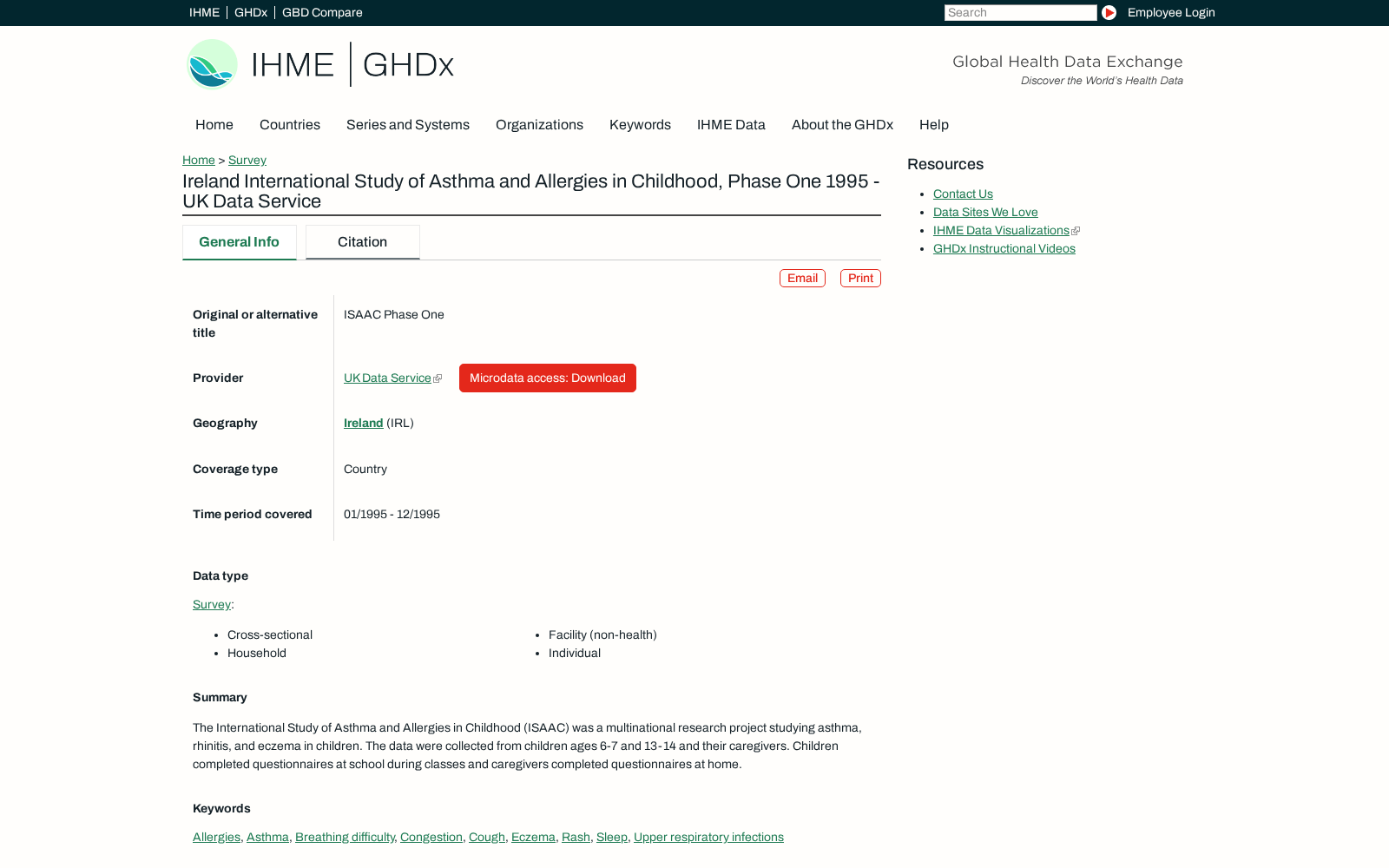Image resolution: width=1389 pixels, height=868 pixels.
Task: Open the UK Data Service provider link
Action: pyautogui.click(x=387, y=378)
